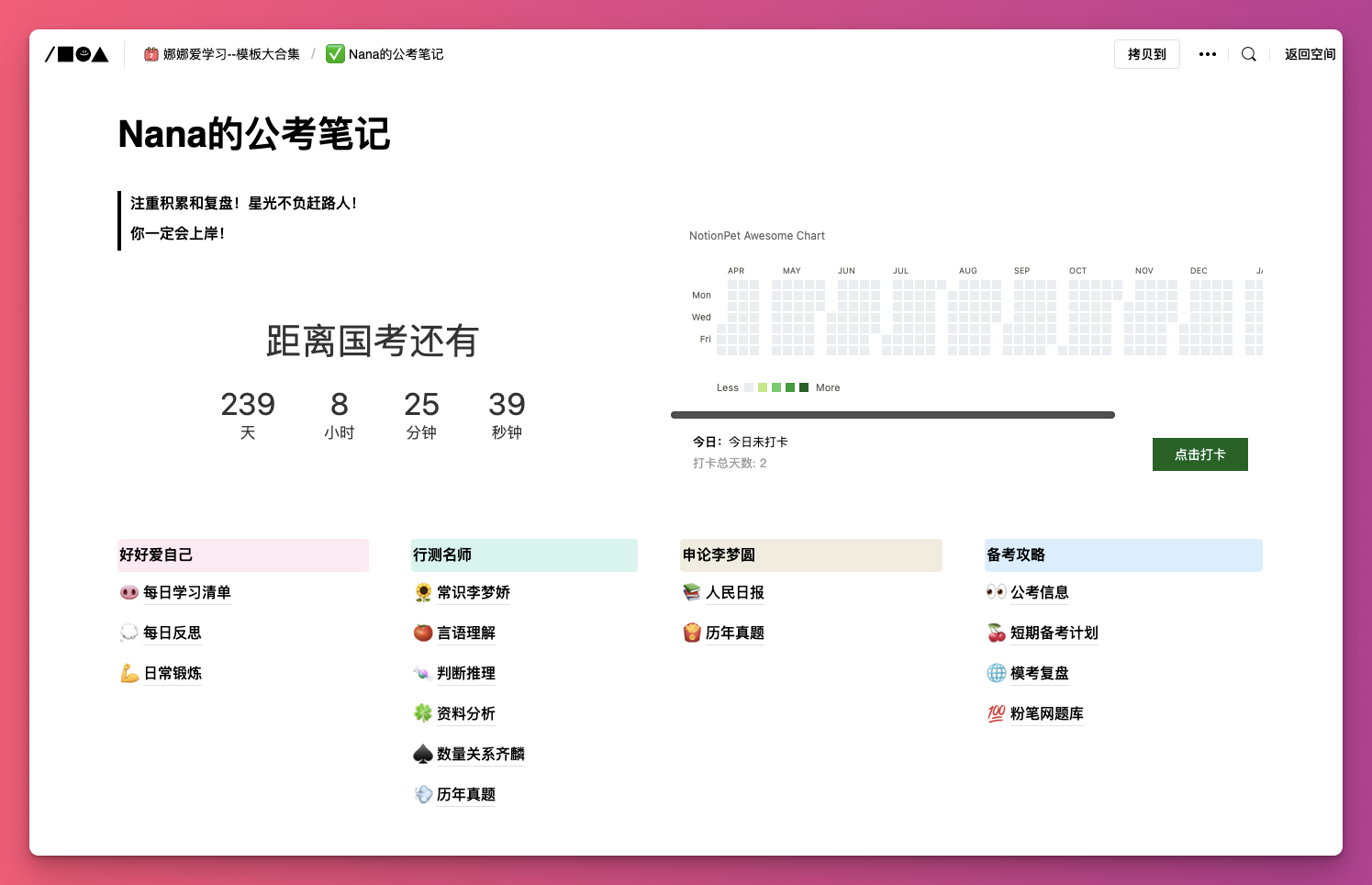The height and width of the screenshot is (885, 1372).
Task: Click the sunflower icon next to 常识李梦娇
Action: coord(422,592)
